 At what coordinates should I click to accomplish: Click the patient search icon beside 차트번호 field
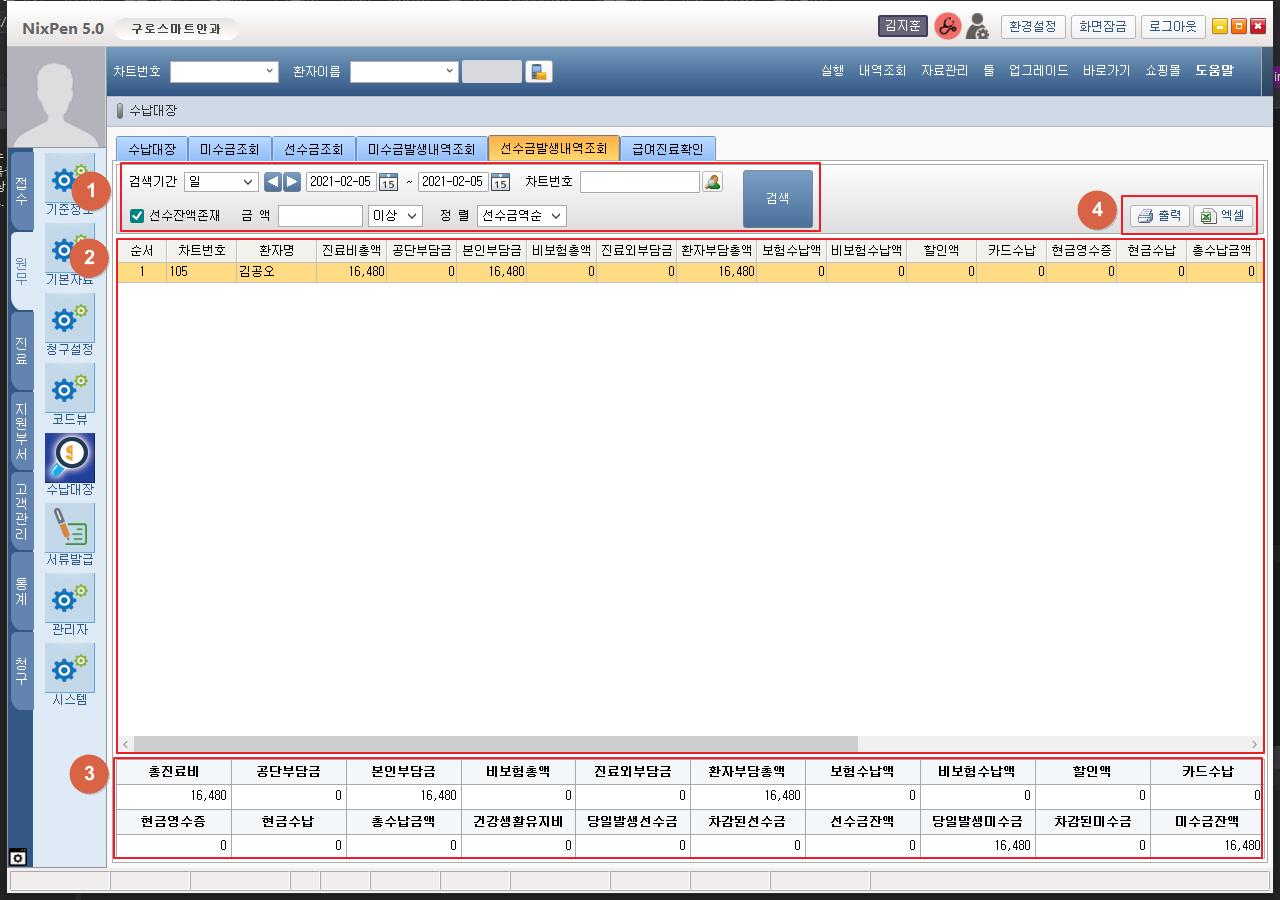[712, 182]
